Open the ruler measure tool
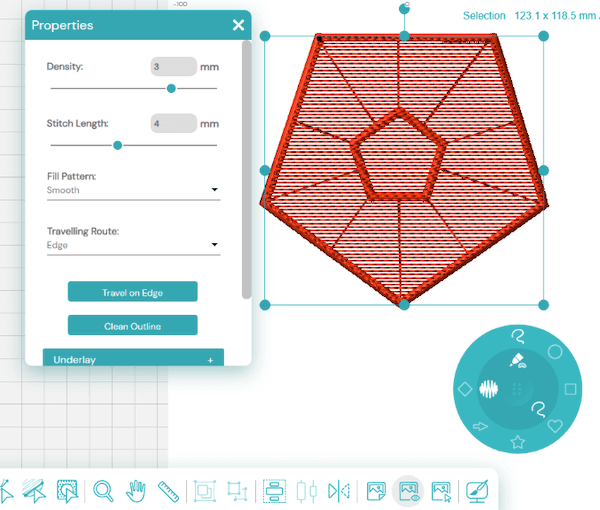The width and height of the screenshot is (600, 510). [x=168, y=491]
